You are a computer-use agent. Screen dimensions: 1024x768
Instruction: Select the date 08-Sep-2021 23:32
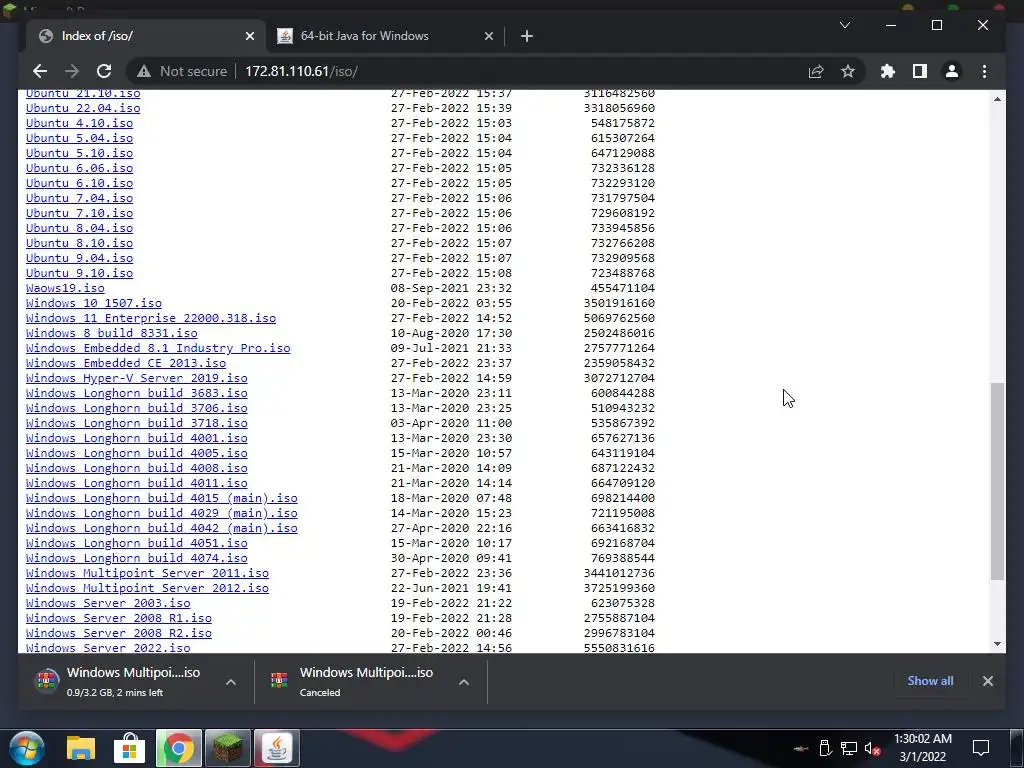(451, 289)
